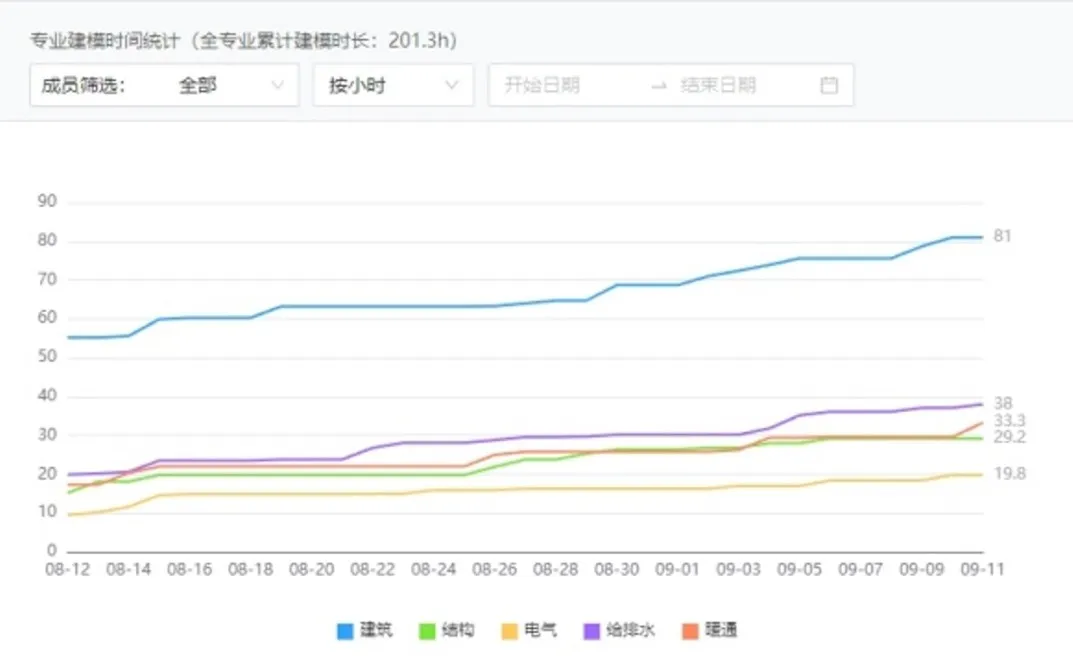Screen dimensions: 1073x668
Task: Open the 按小时 time unit dropdown
Action: pyautogui.click(x=380, y=85)
